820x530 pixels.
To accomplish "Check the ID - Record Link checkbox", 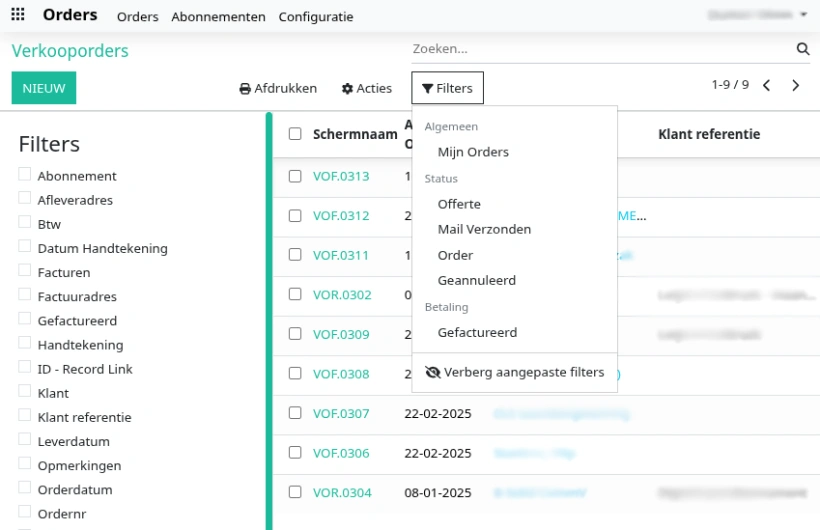I will [x=25, y=367].
